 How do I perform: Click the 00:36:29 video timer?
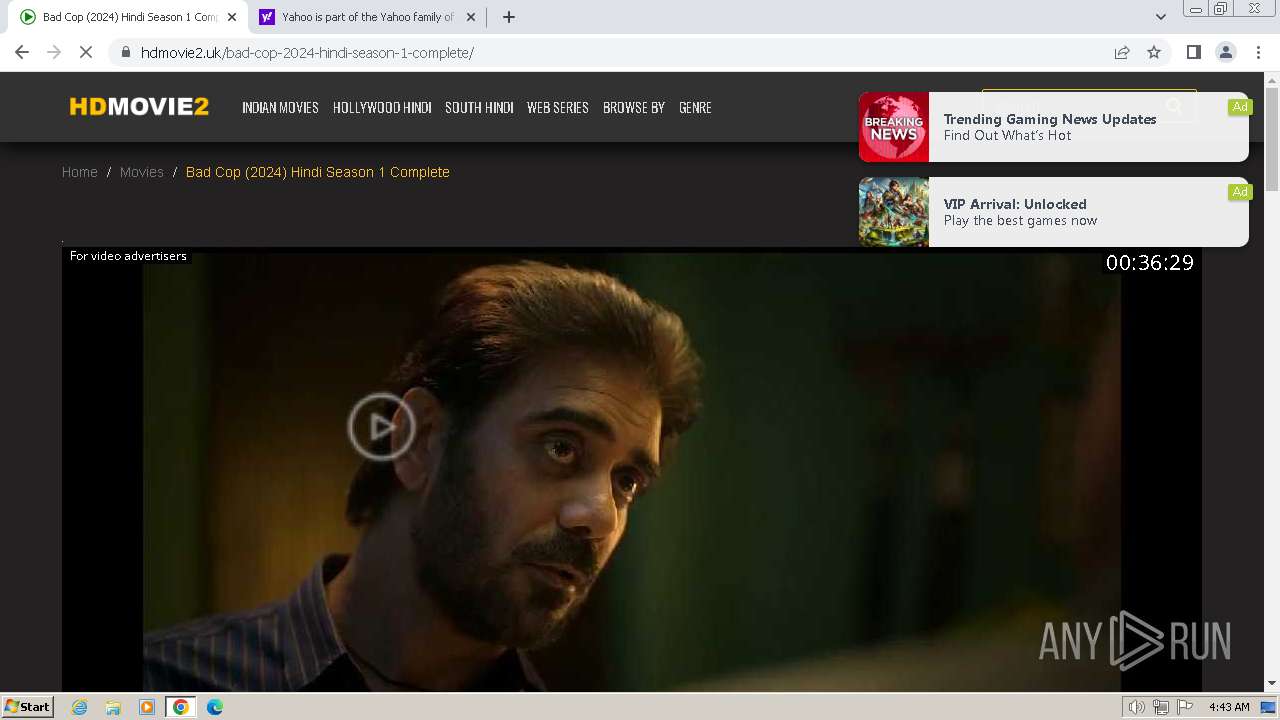pos(1150,263)
